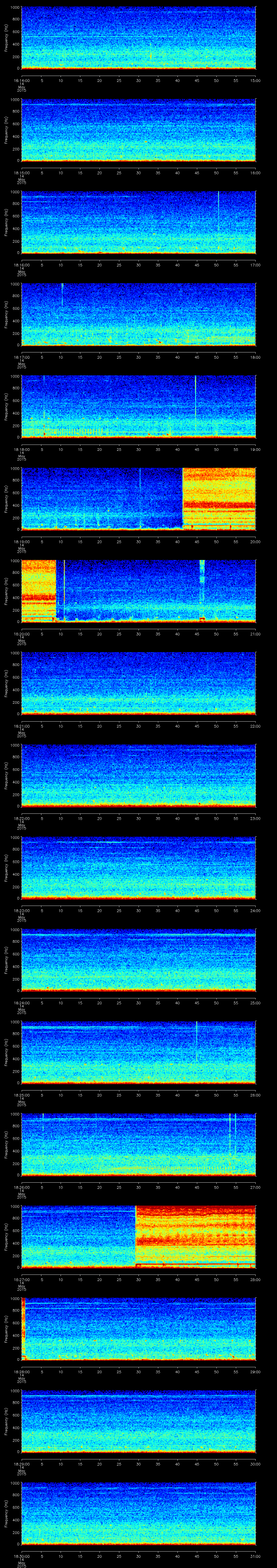
Task: Click the loud broadband noise block in 18:19:00 panel
Action: (219, 499)
